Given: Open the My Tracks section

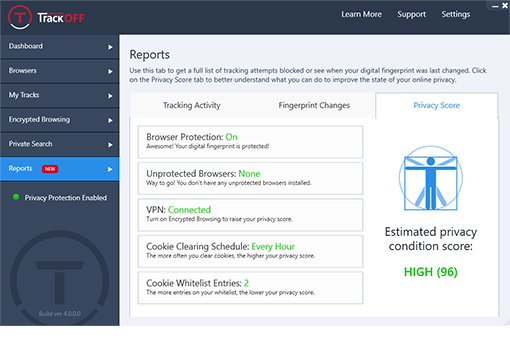Looking at the screenshot, I should point(60,95).
